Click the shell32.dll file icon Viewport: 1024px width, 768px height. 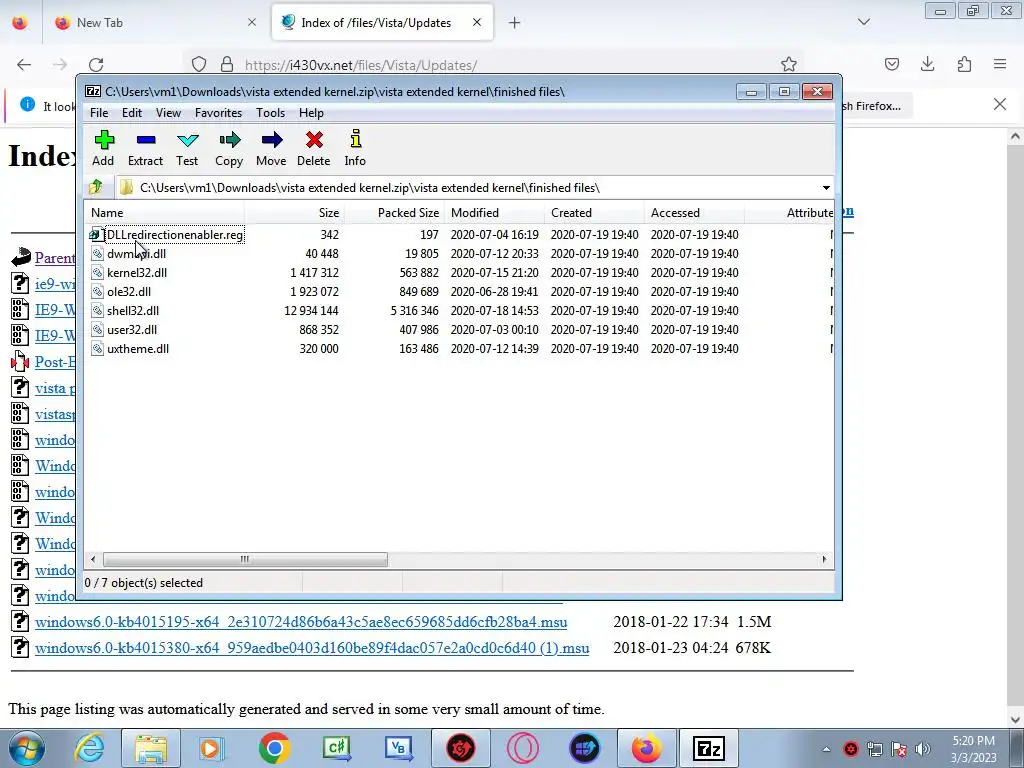(97, 311)
